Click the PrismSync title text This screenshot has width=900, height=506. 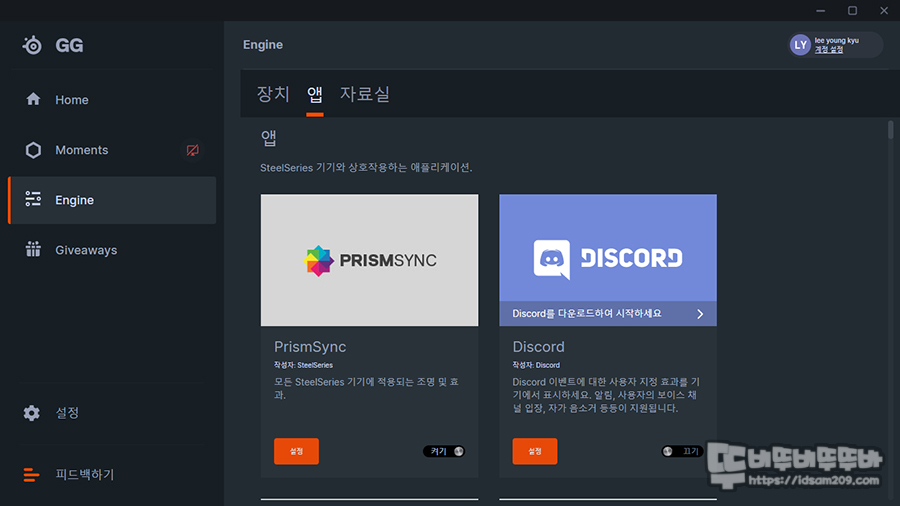[x=310, y=347]
